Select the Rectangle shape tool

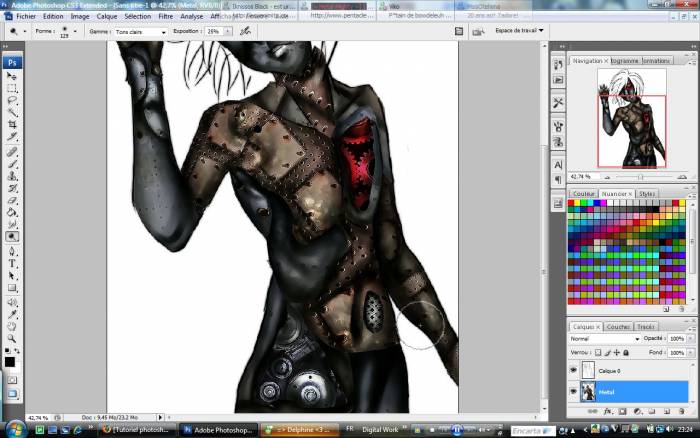pyautogui.click(x=12, y=288)
